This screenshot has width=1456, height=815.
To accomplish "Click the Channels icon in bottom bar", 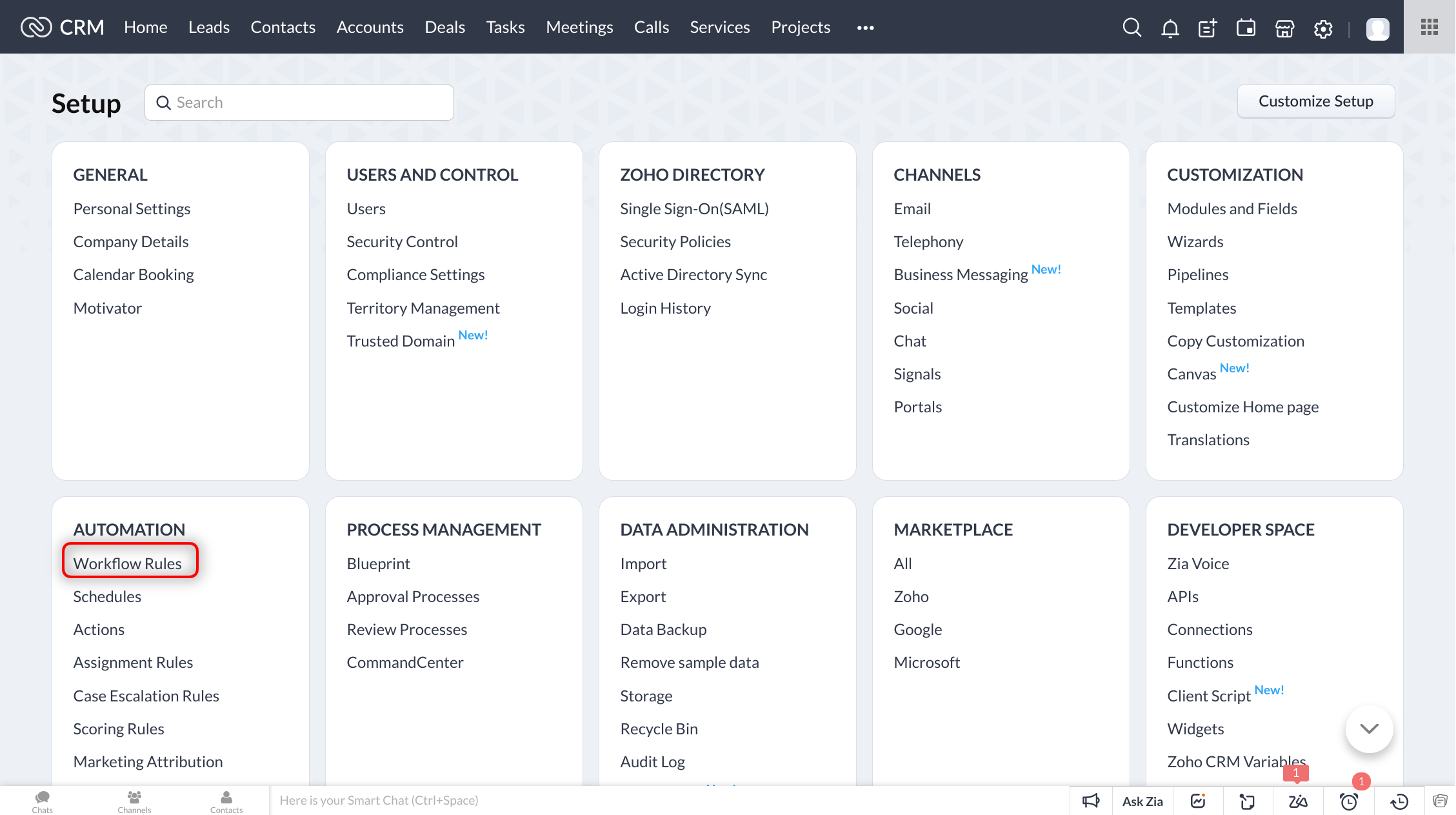I will [x=134, y=800].
